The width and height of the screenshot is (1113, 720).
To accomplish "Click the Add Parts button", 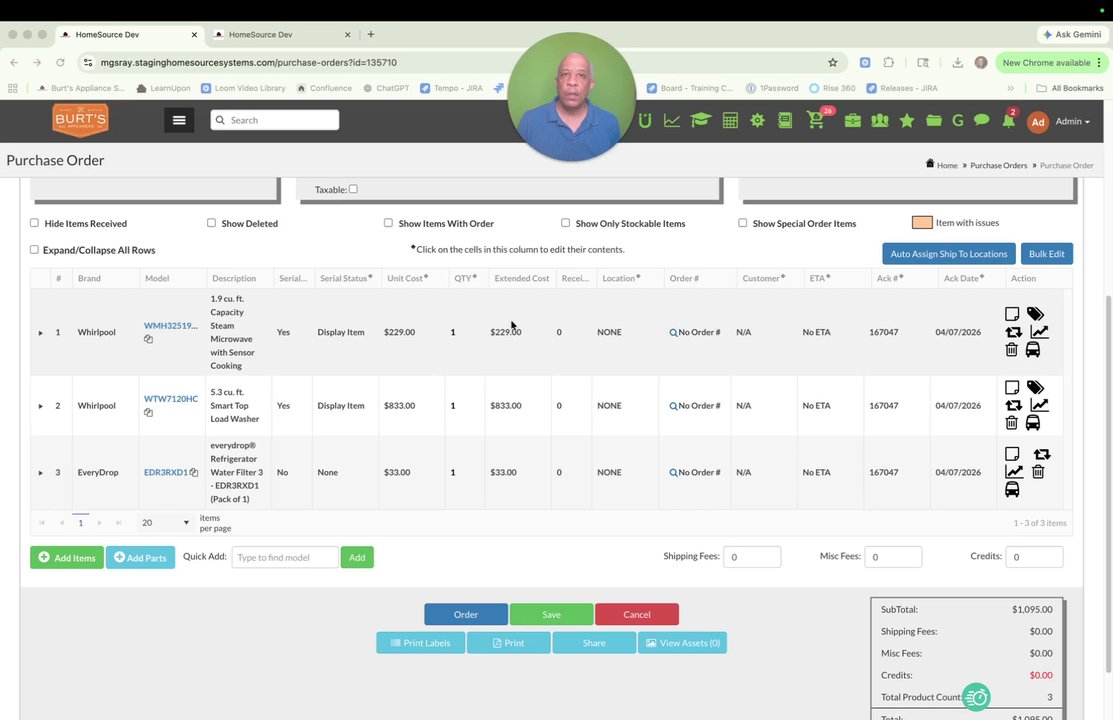I will [141, 557].
